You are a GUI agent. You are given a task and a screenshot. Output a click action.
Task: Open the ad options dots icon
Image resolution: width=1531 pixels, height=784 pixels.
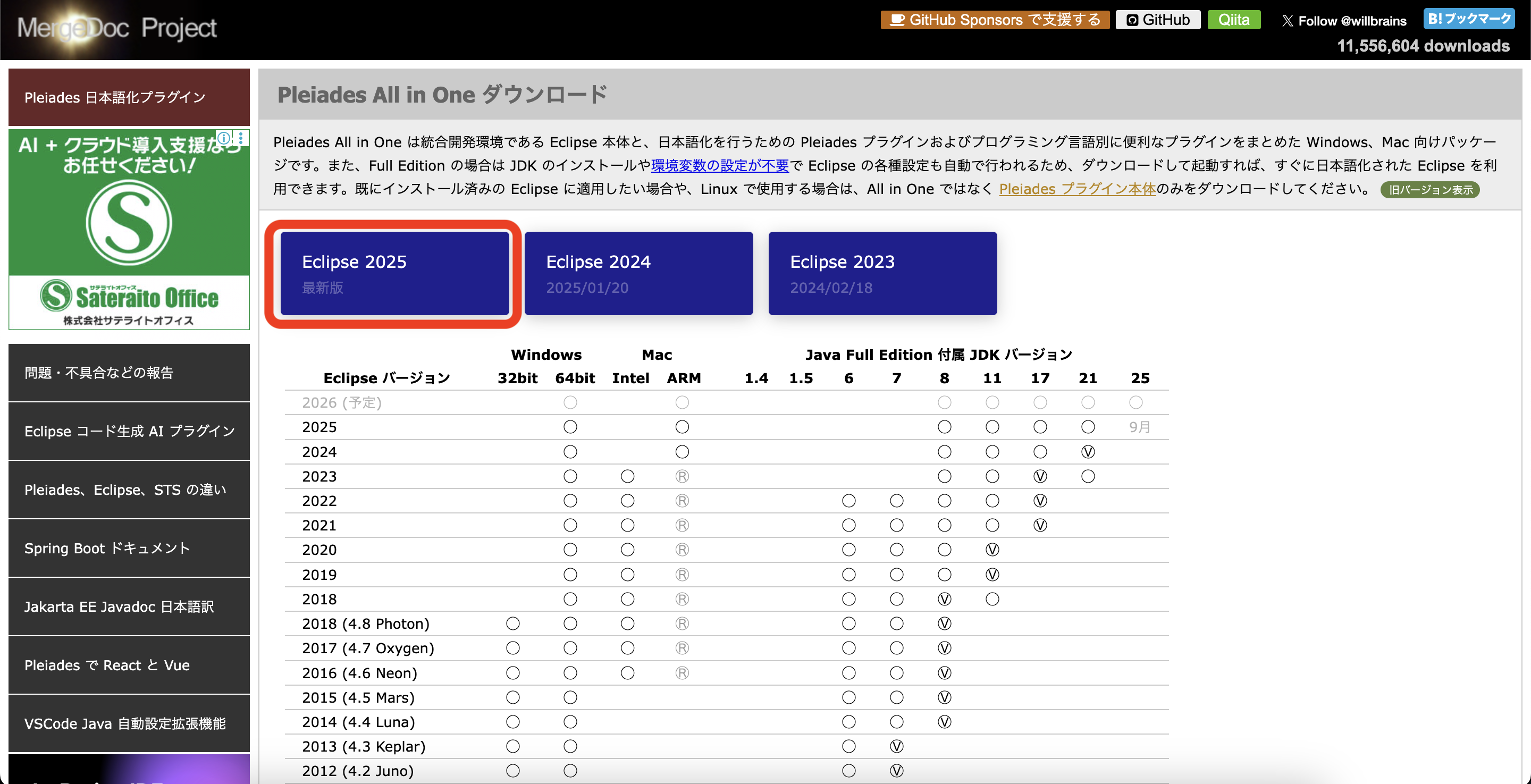[x=240, y=139]
